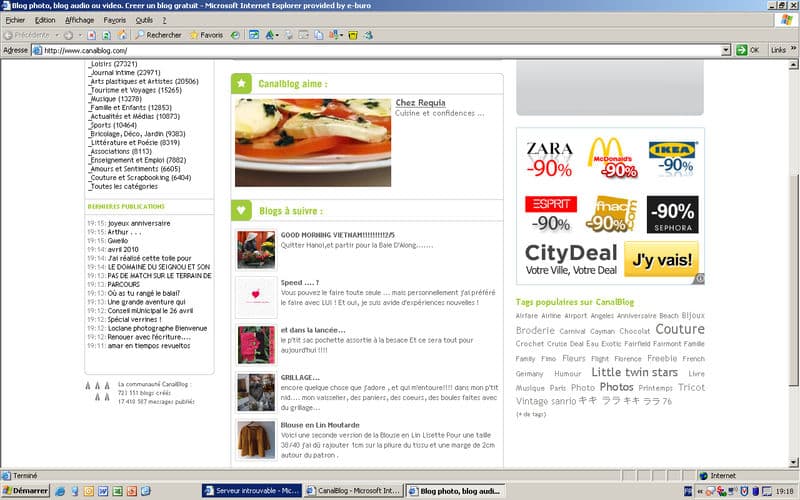Open the Affichage menu

click(80, 20)
